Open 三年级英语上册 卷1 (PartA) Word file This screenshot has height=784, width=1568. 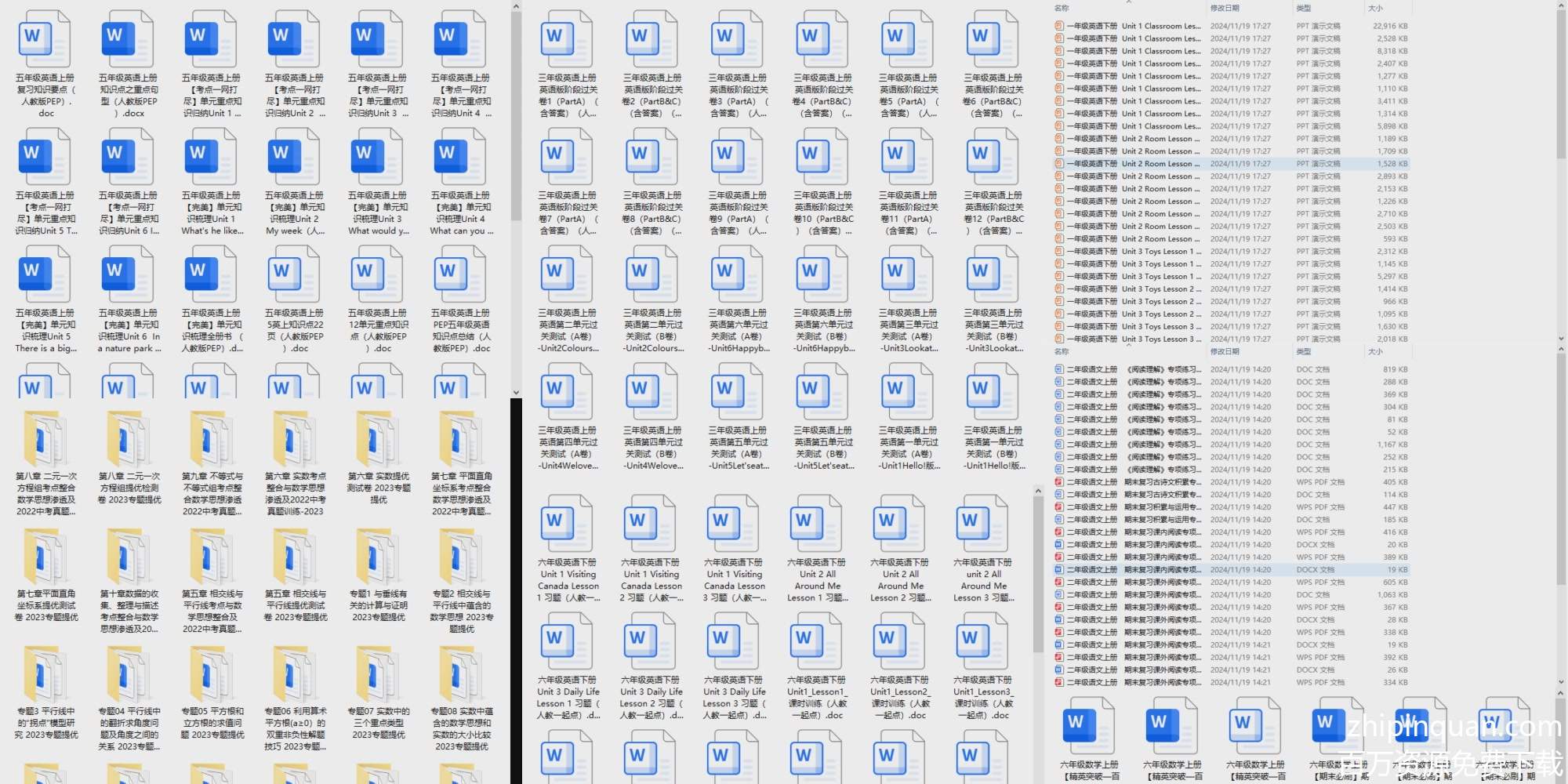(x=568, y=41)
